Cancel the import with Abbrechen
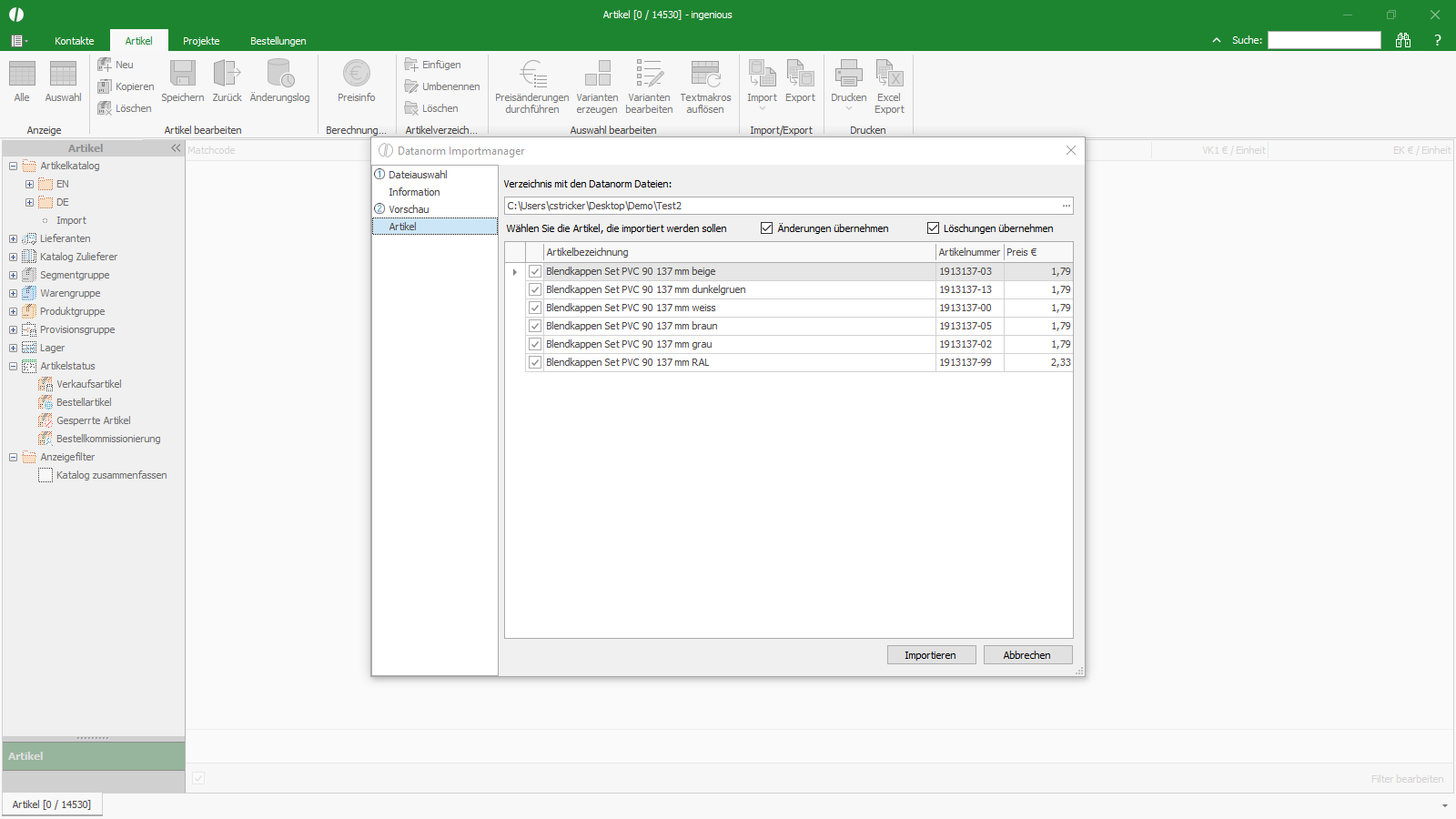The width and height of the screenshot is (1456, 819). 1027,654
